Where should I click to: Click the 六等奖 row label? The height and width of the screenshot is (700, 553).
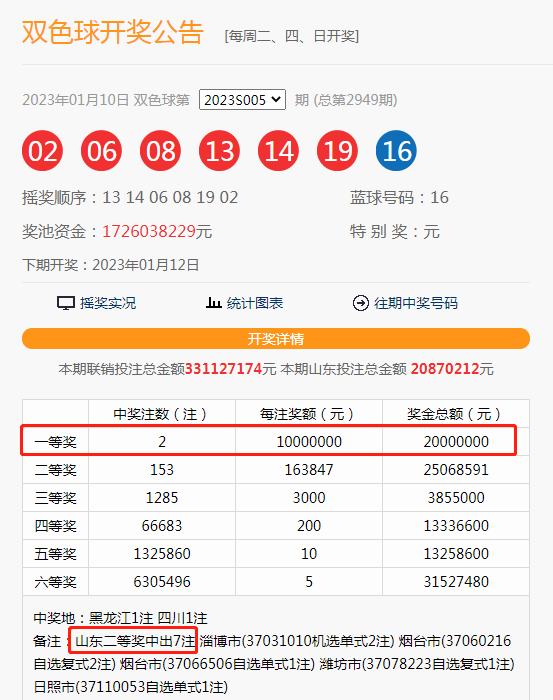point(55,582)
